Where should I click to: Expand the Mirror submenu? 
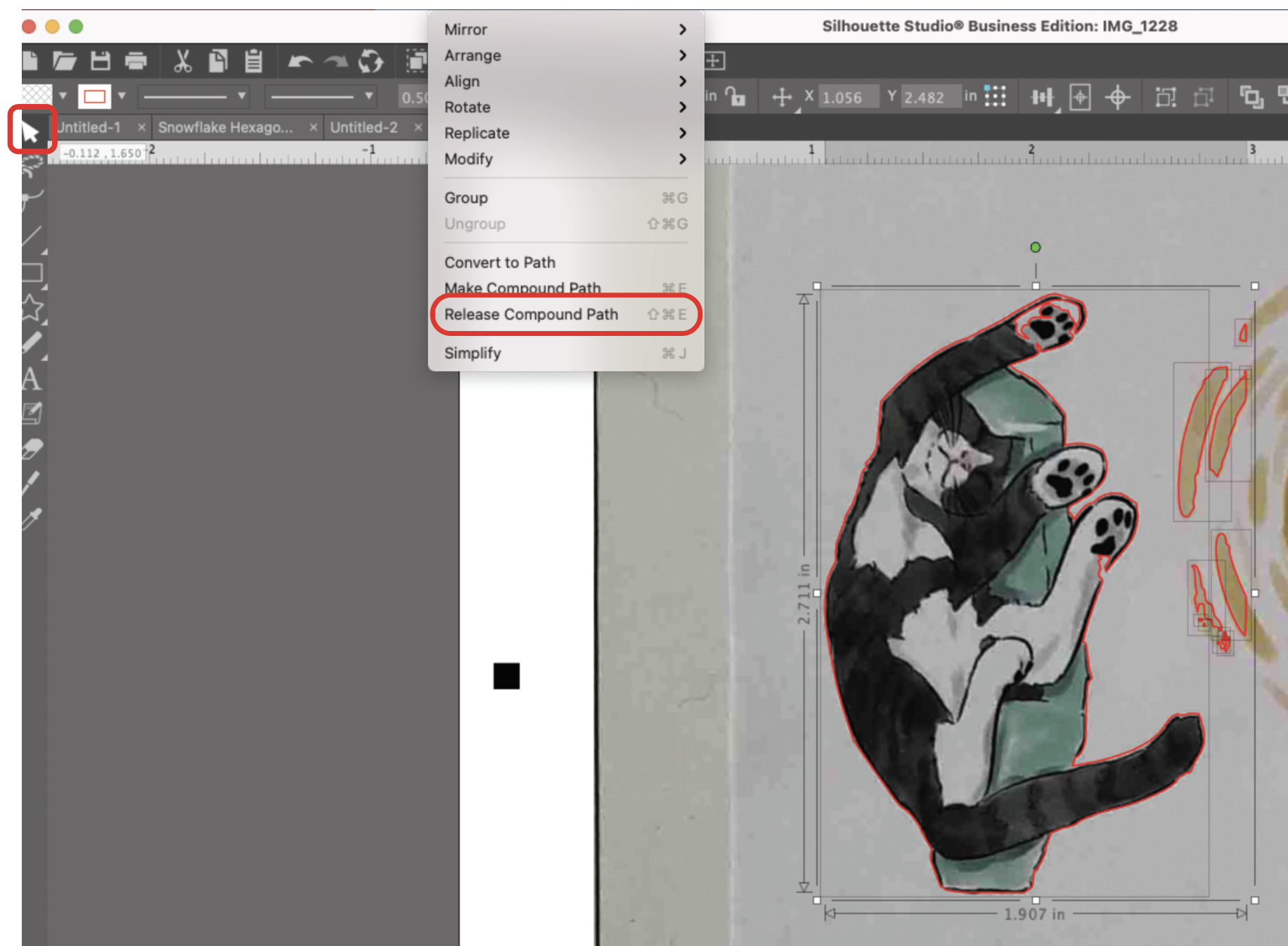(x=565, y=30)
